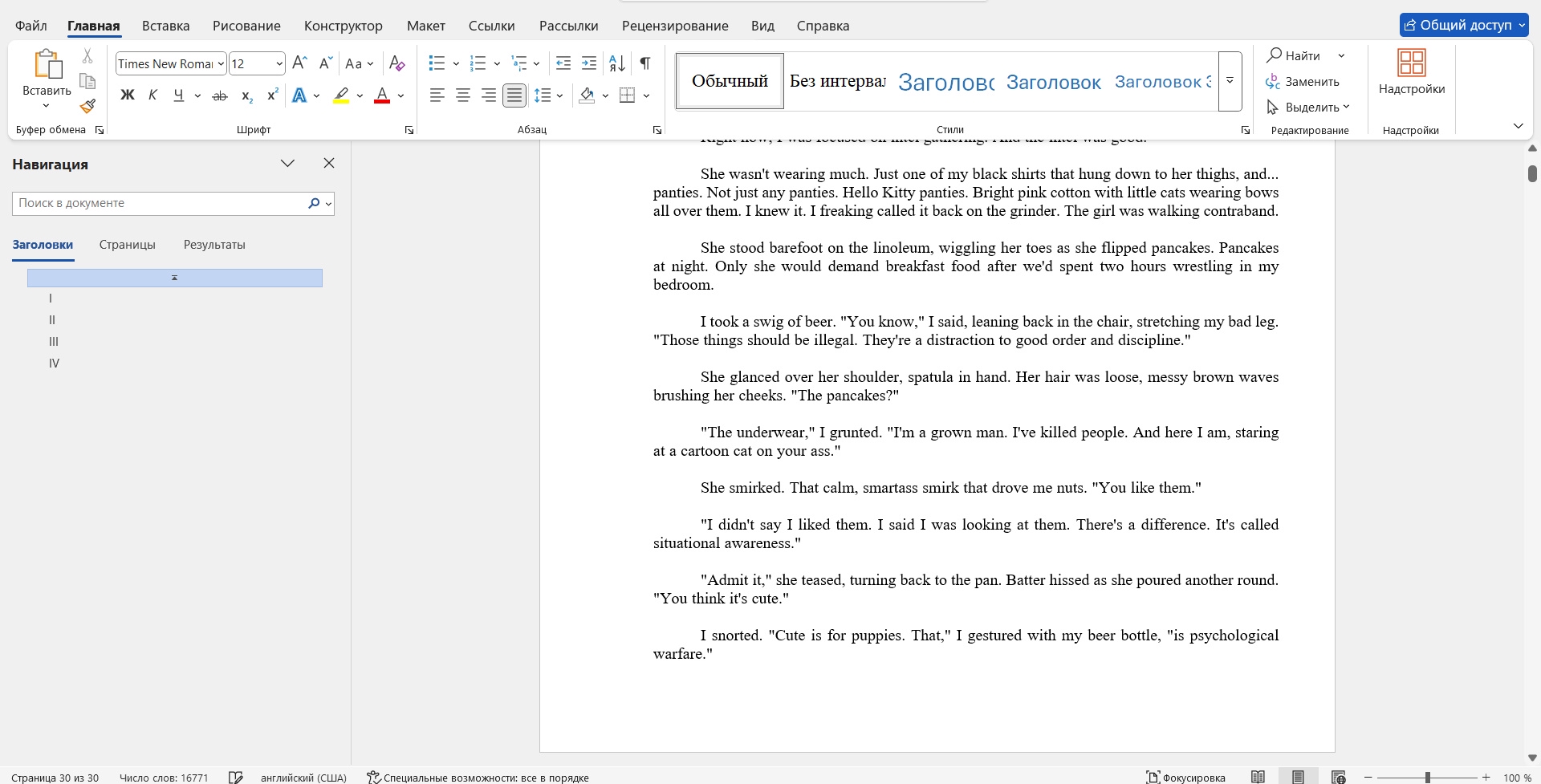Click the Format Painter brush icon

[x=87, y=106]
